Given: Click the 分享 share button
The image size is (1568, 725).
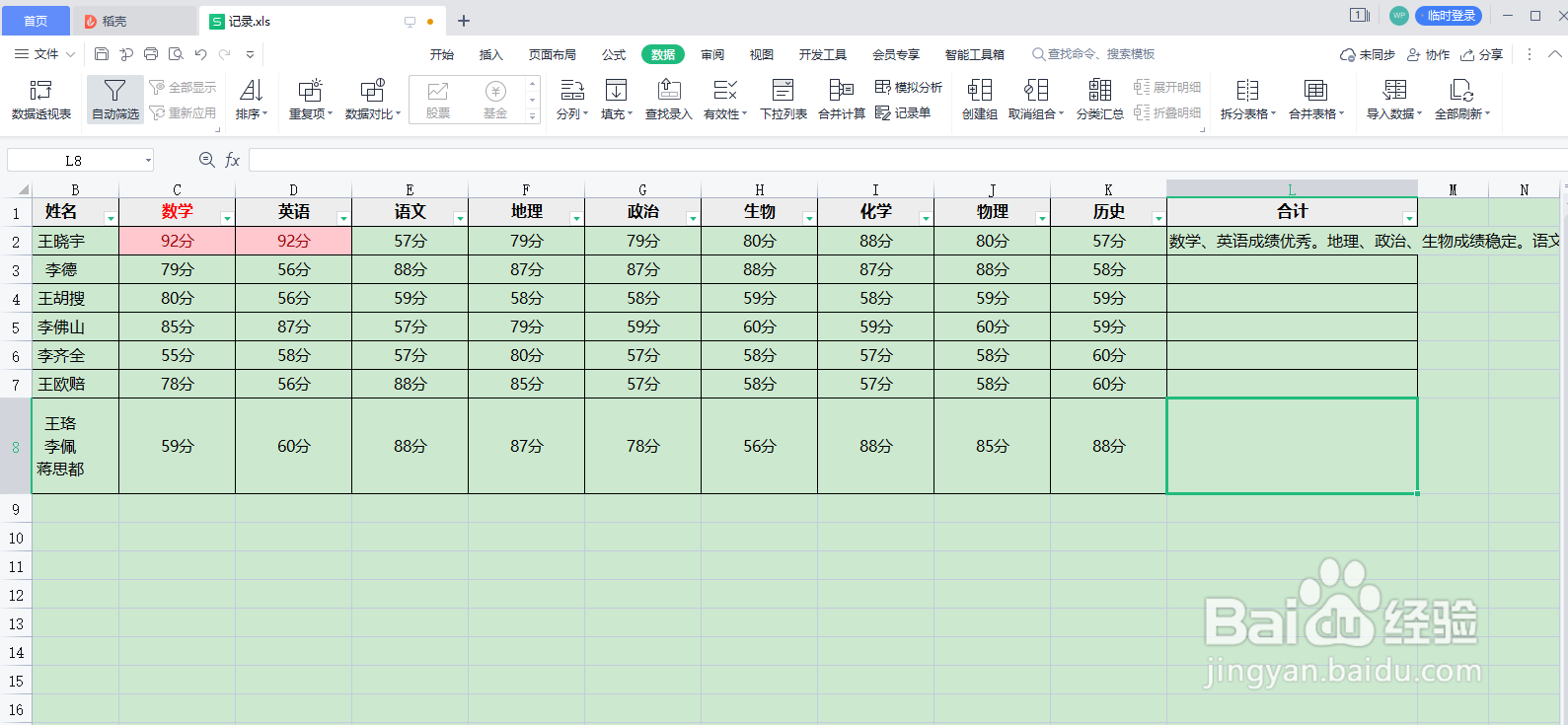Looking at the screenshot, I should pos(1482,54).
